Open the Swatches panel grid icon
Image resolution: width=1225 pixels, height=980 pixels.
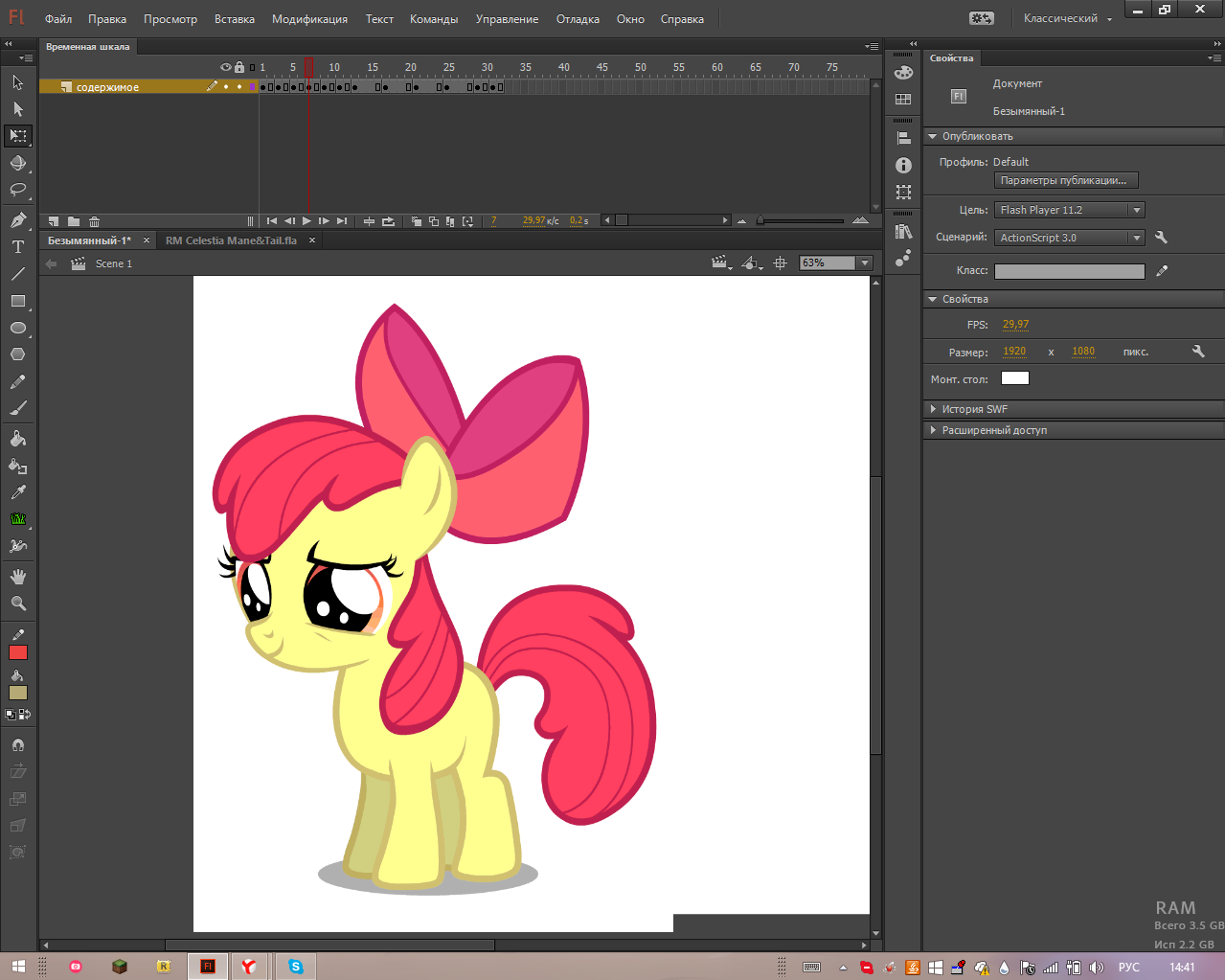click(x=903, y=100)
